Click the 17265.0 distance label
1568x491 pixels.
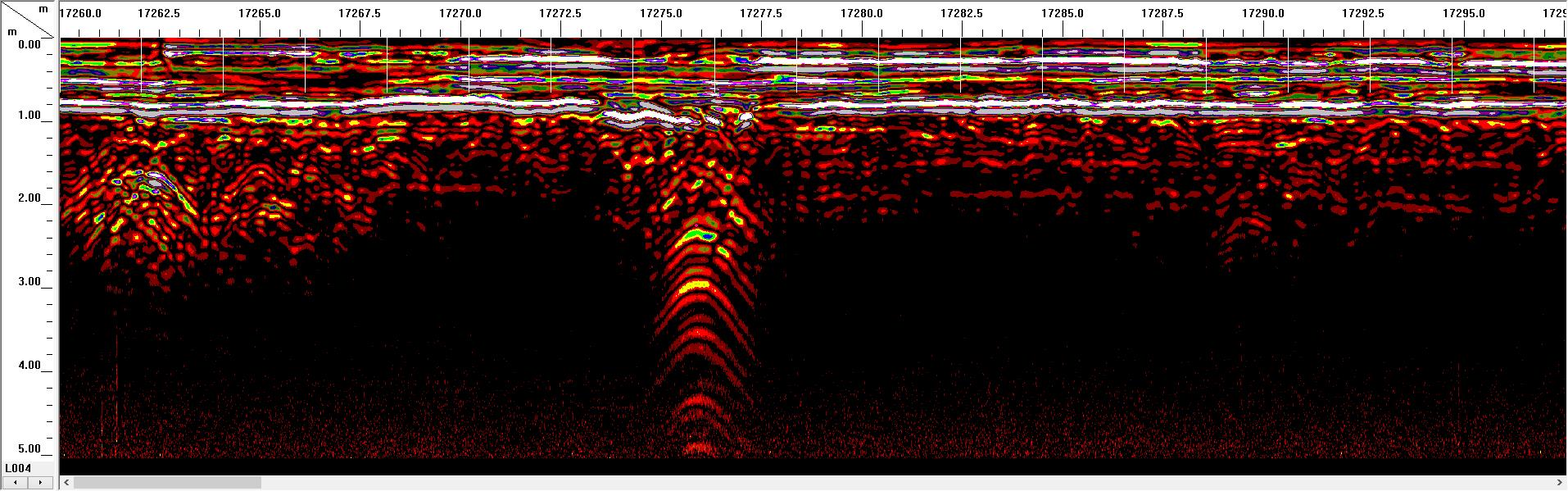pos(260,13)
